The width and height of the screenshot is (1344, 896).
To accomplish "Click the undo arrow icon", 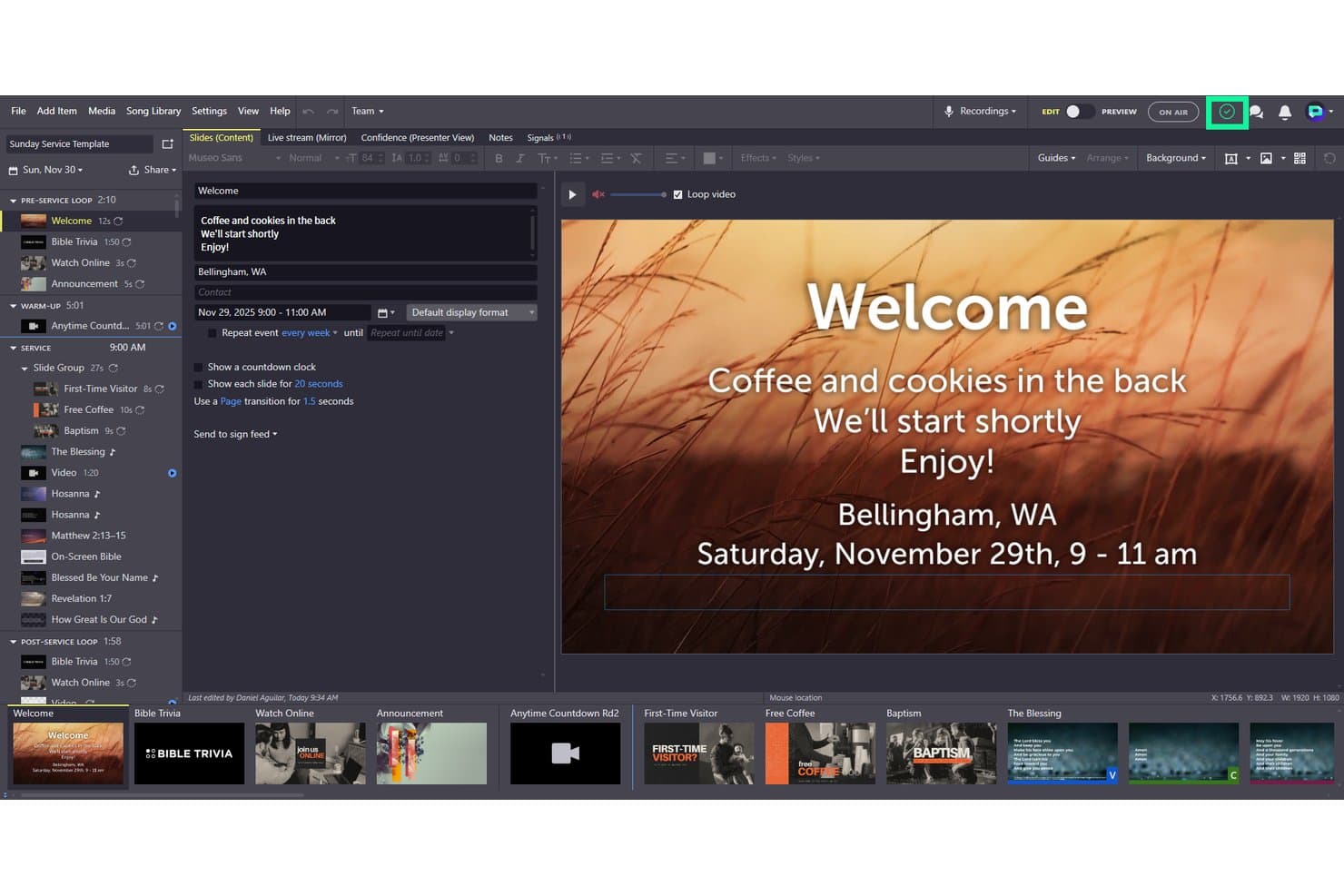I will (308, 112).
